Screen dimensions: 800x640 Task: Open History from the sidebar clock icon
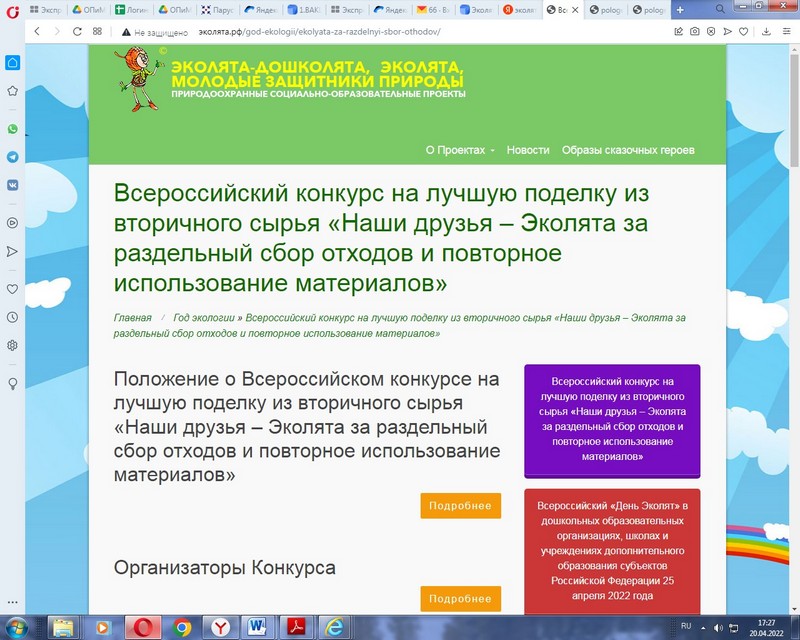(12, 317)
